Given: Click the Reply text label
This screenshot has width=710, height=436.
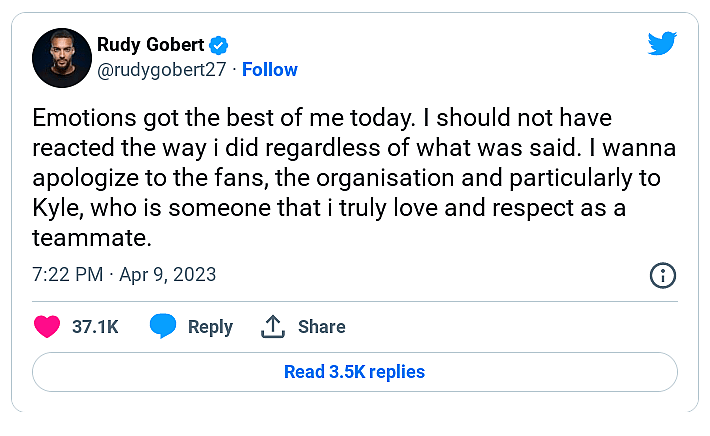Looking at the screenshot, I should [210, 327].
